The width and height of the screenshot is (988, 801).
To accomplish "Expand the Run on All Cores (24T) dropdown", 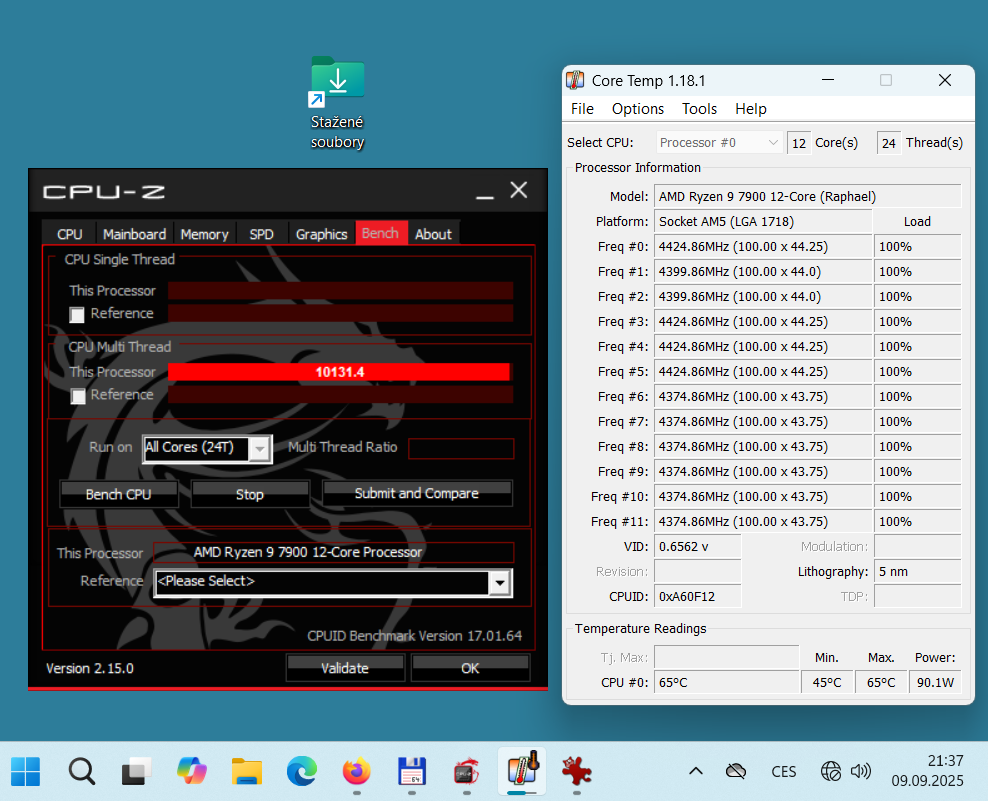I will click(259, 449).
